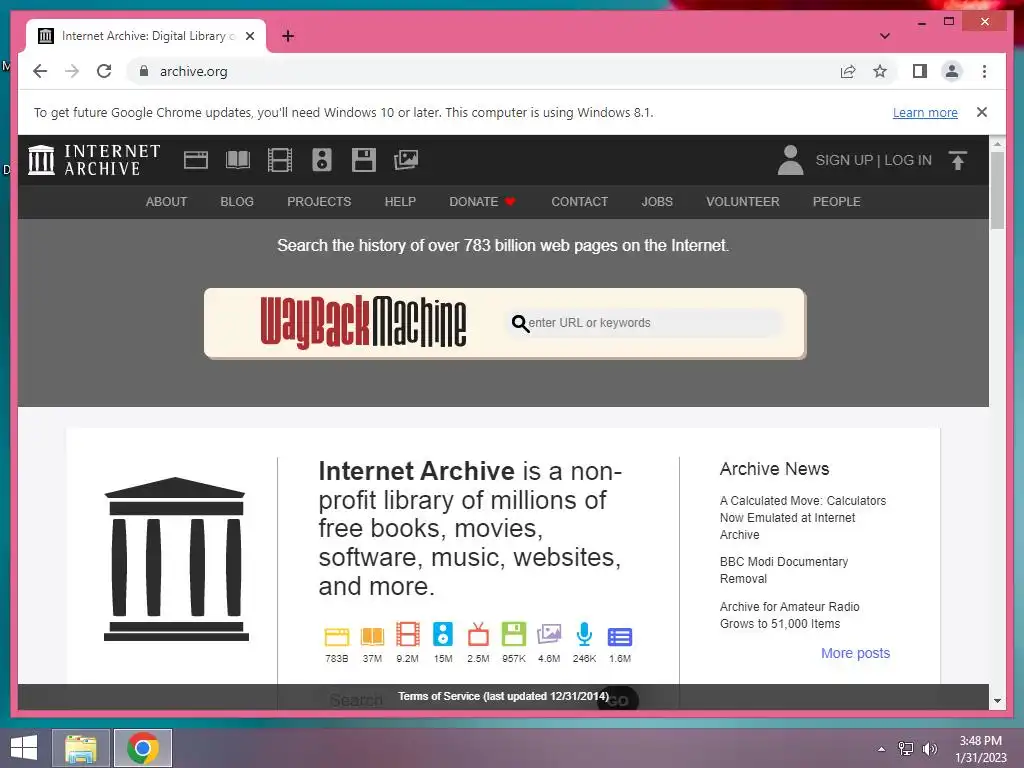Image resolution: width=1024 pixels, height=768 pixels.
Task: Click the red film icon labeled 9.2M
Action: [x=408, y=635]
